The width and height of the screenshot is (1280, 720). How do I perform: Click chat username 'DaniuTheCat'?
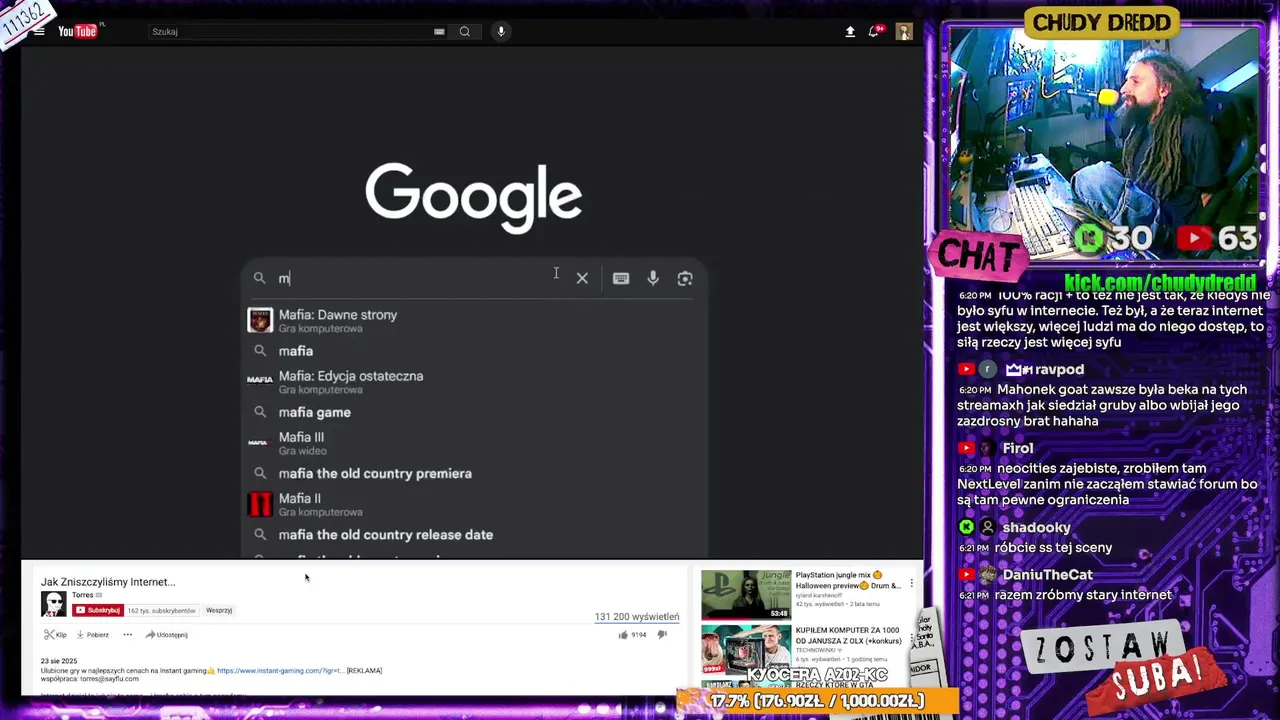point(1047,575)
